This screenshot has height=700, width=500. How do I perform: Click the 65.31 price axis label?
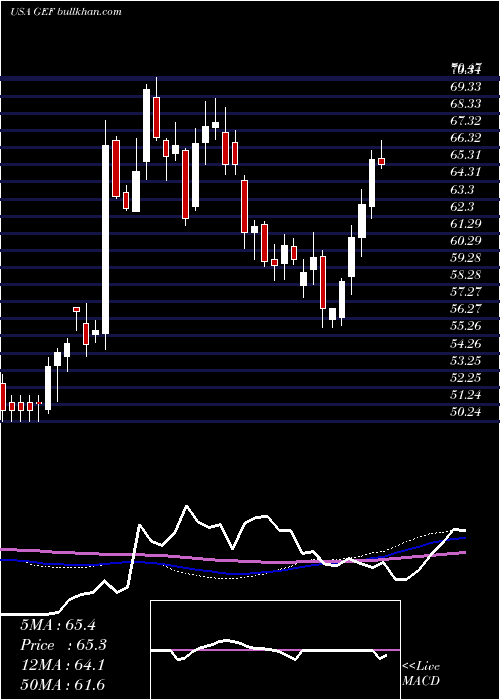(466, 155)
